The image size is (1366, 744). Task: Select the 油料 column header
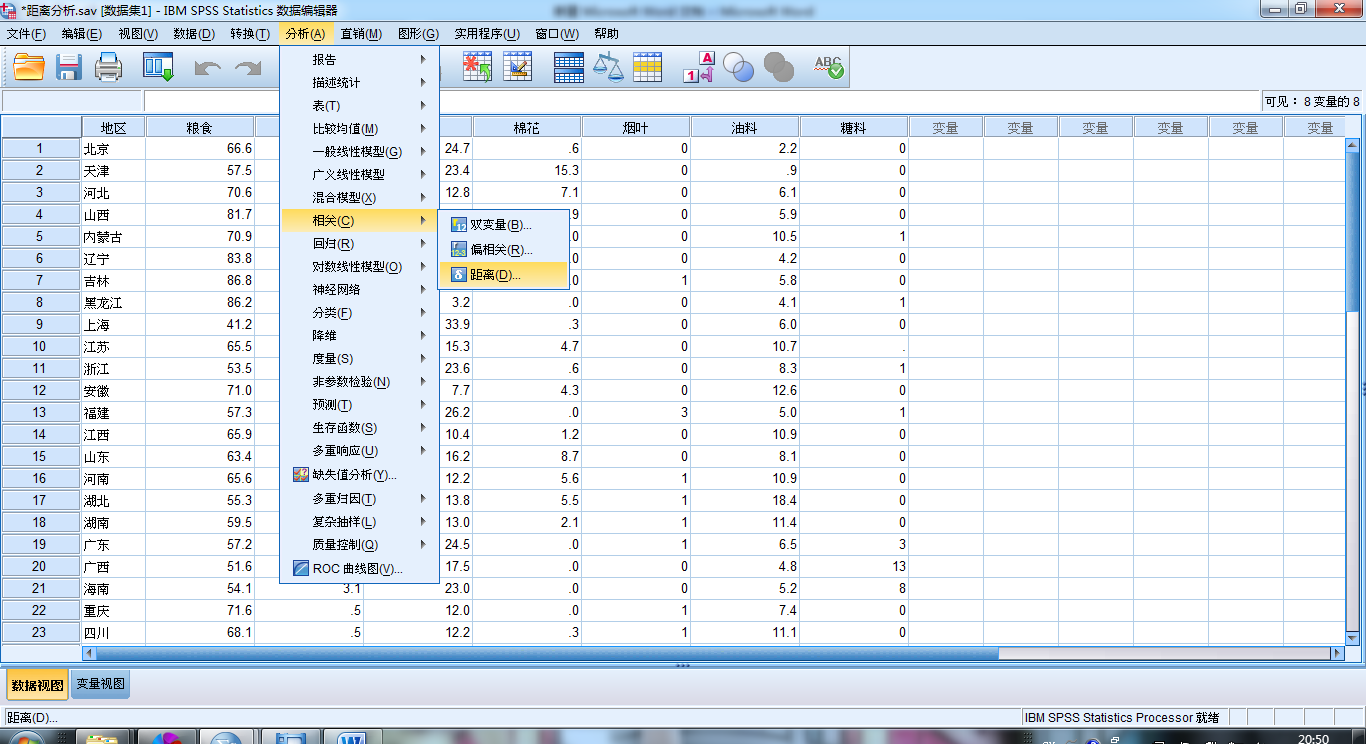coord(745,127)
